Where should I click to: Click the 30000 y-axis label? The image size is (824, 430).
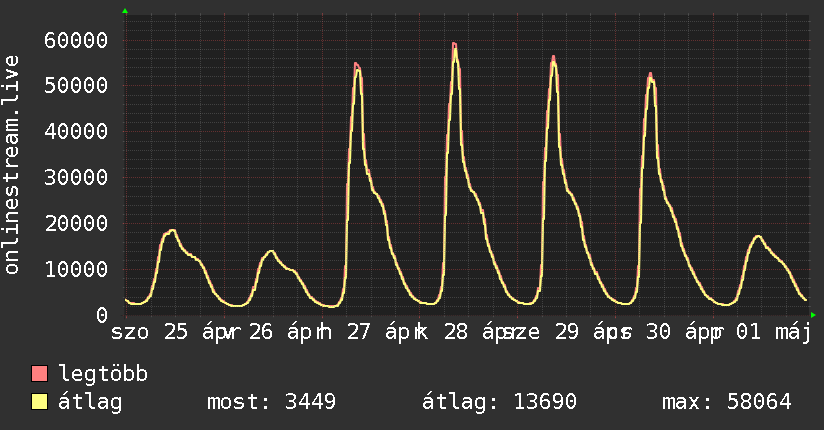click(x=76, y=177)
